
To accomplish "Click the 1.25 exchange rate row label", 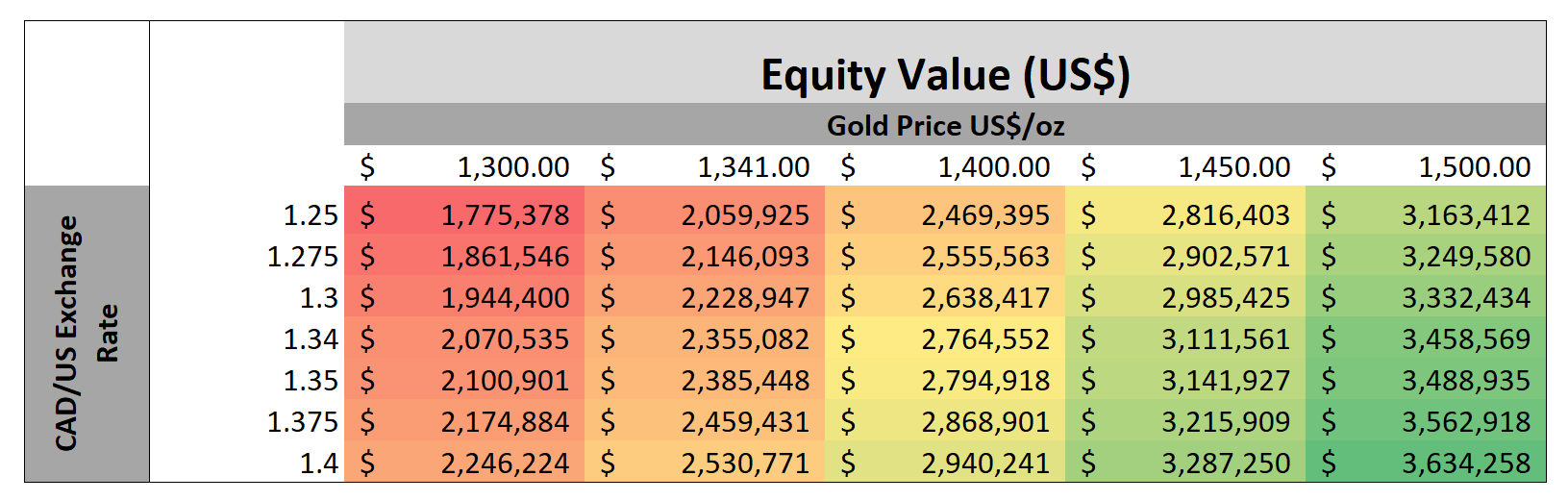I will pyautogui.click(x=311, y=215).
